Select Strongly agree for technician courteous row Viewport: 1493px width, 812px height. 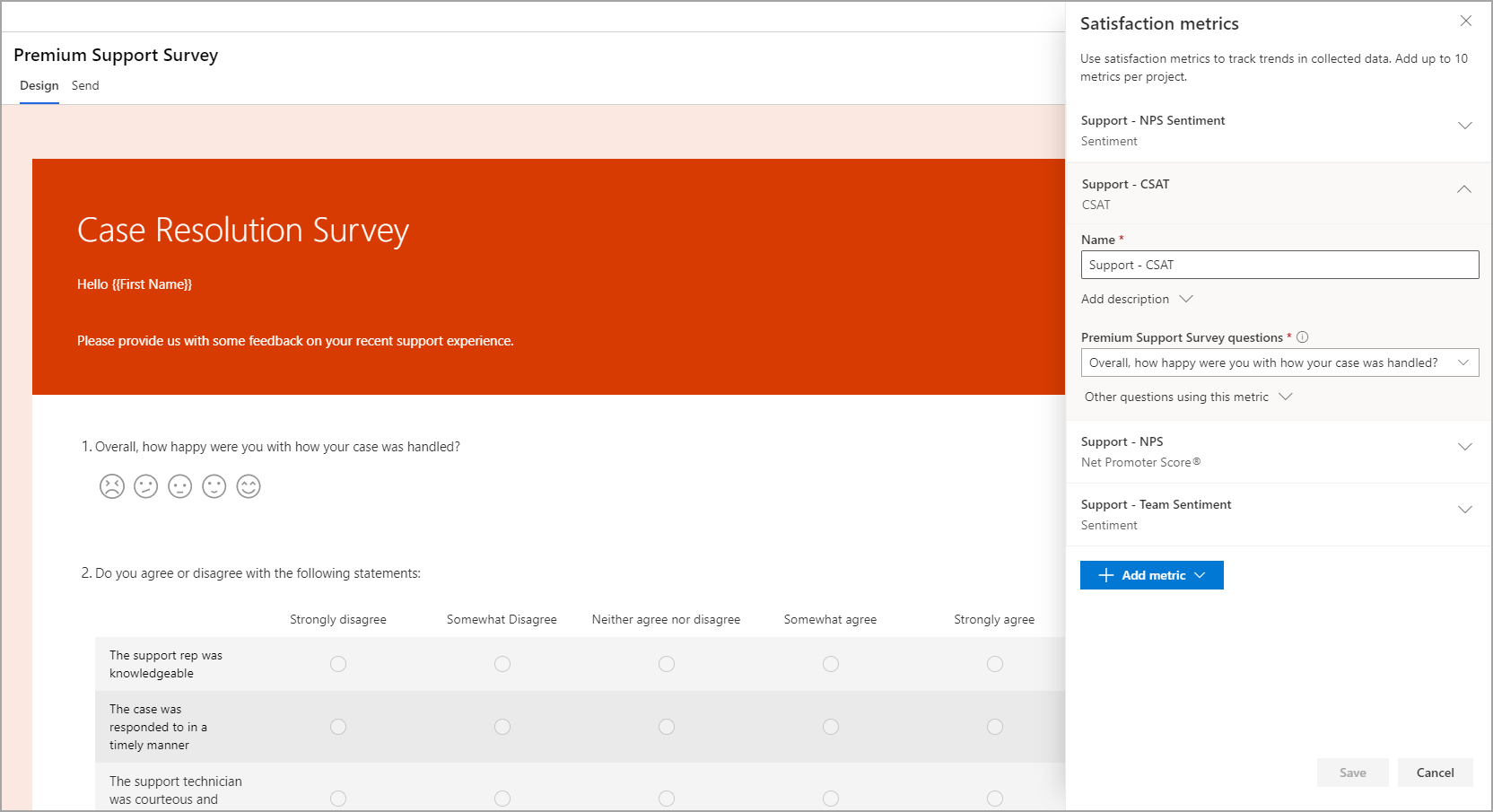pyautogui.click(x=995, y=799)
